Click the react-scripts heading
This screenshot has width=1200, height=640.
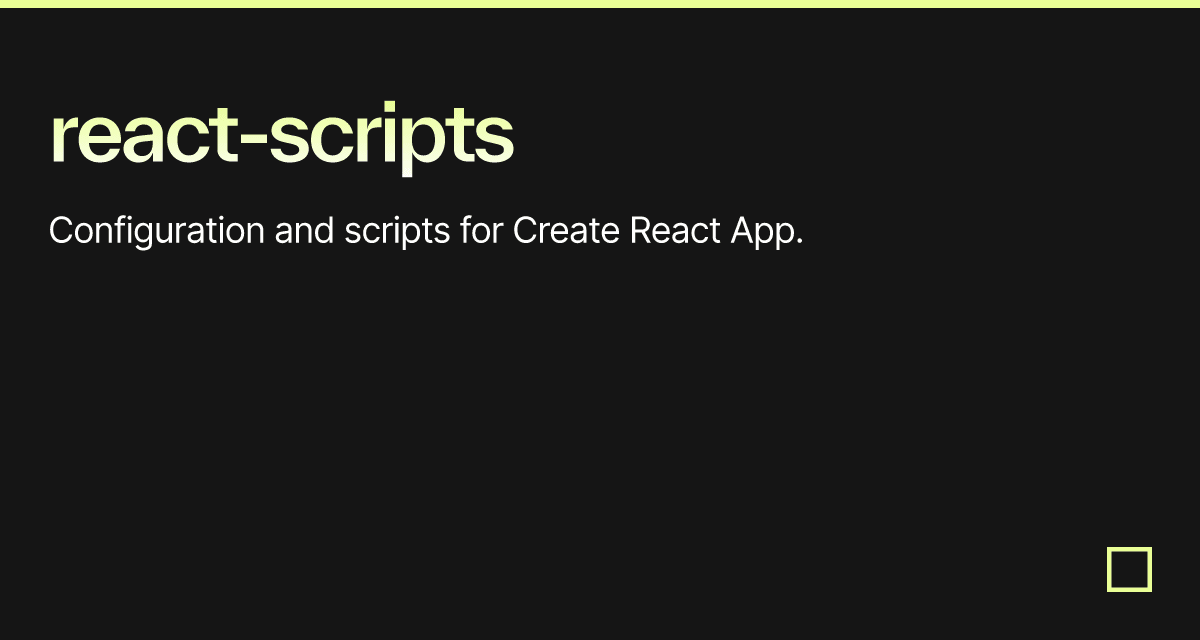coord(282,135)
